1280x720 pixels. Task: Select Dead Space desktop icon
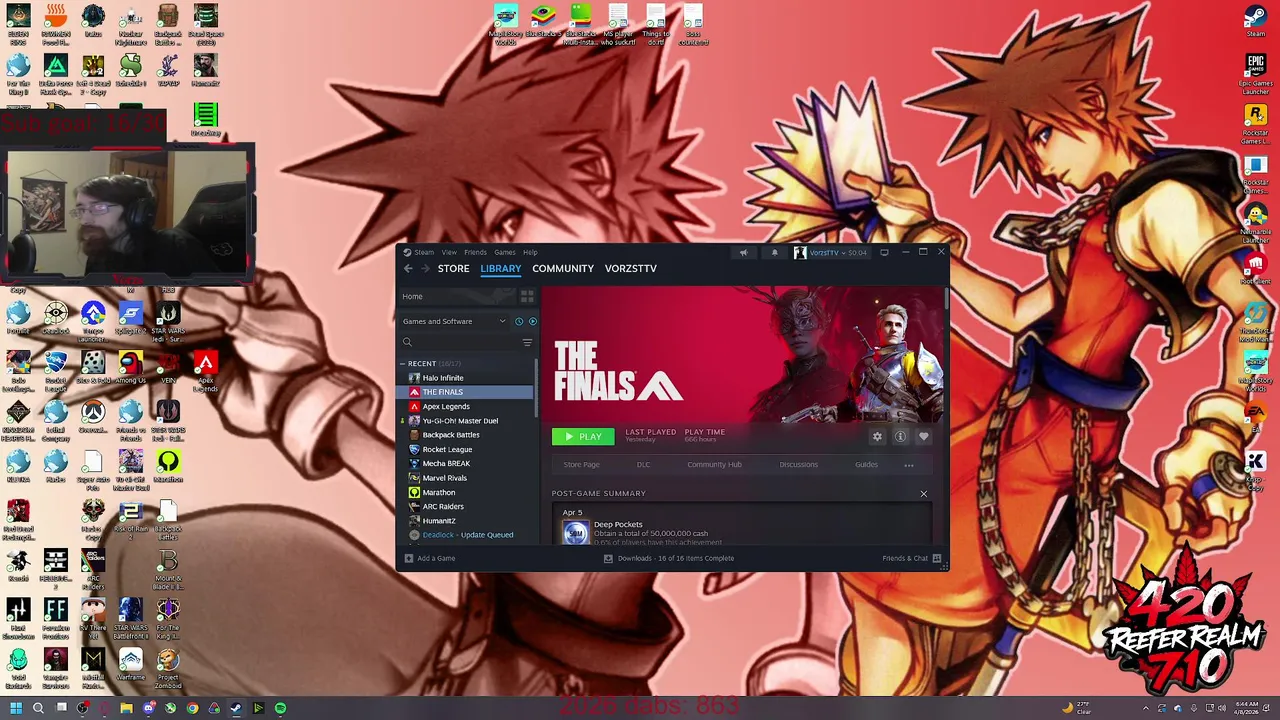pyautogui.click(x=205, y=23)
